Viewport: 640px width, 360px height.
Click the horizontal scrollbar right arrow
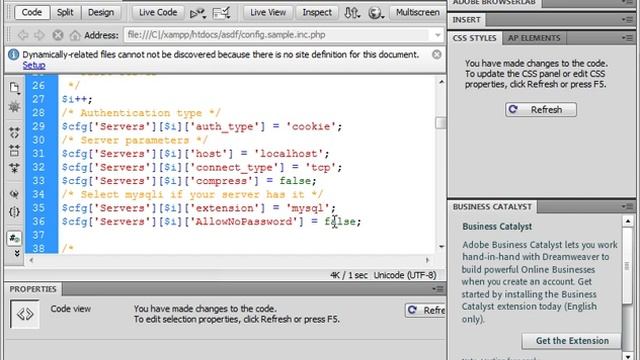[x=427, y=260]
